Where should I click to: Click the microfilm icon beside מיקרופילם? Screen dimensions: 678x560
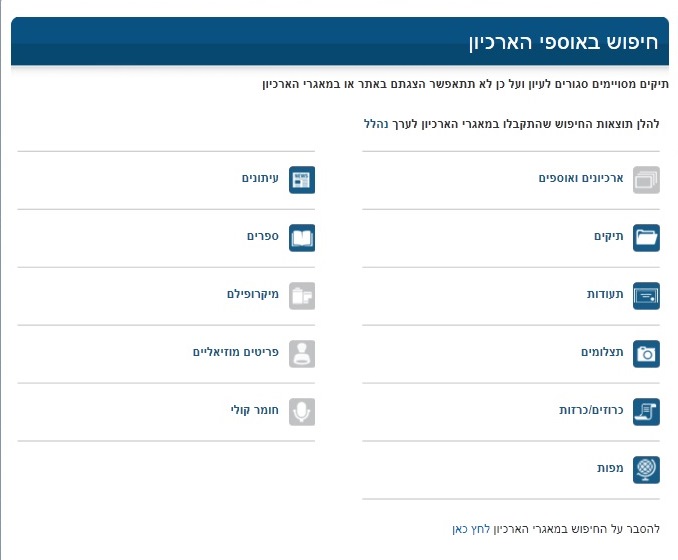point(302,296)
